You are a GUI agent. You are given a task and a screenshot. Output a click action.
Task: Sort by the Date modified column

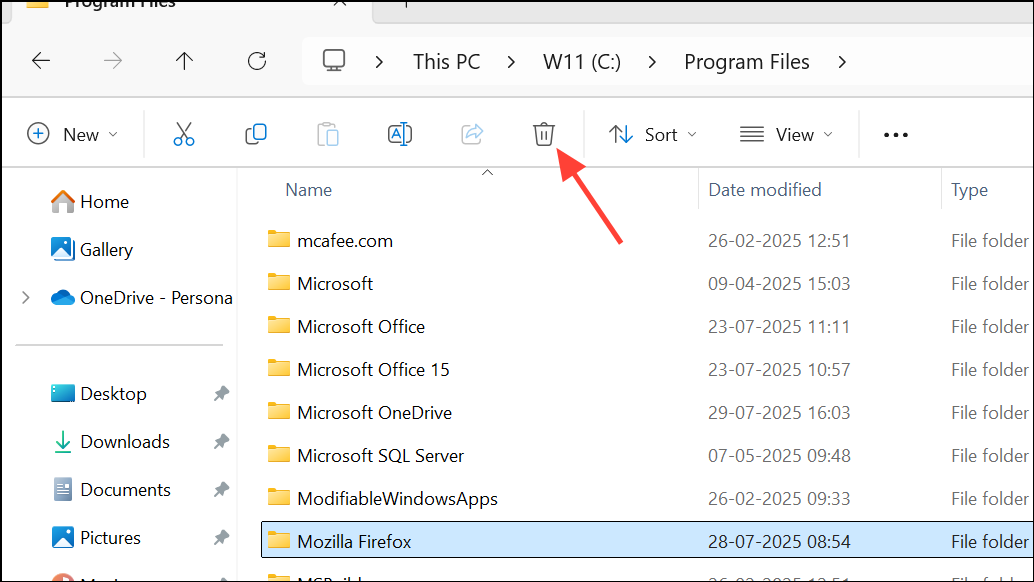tap(765, 190)
